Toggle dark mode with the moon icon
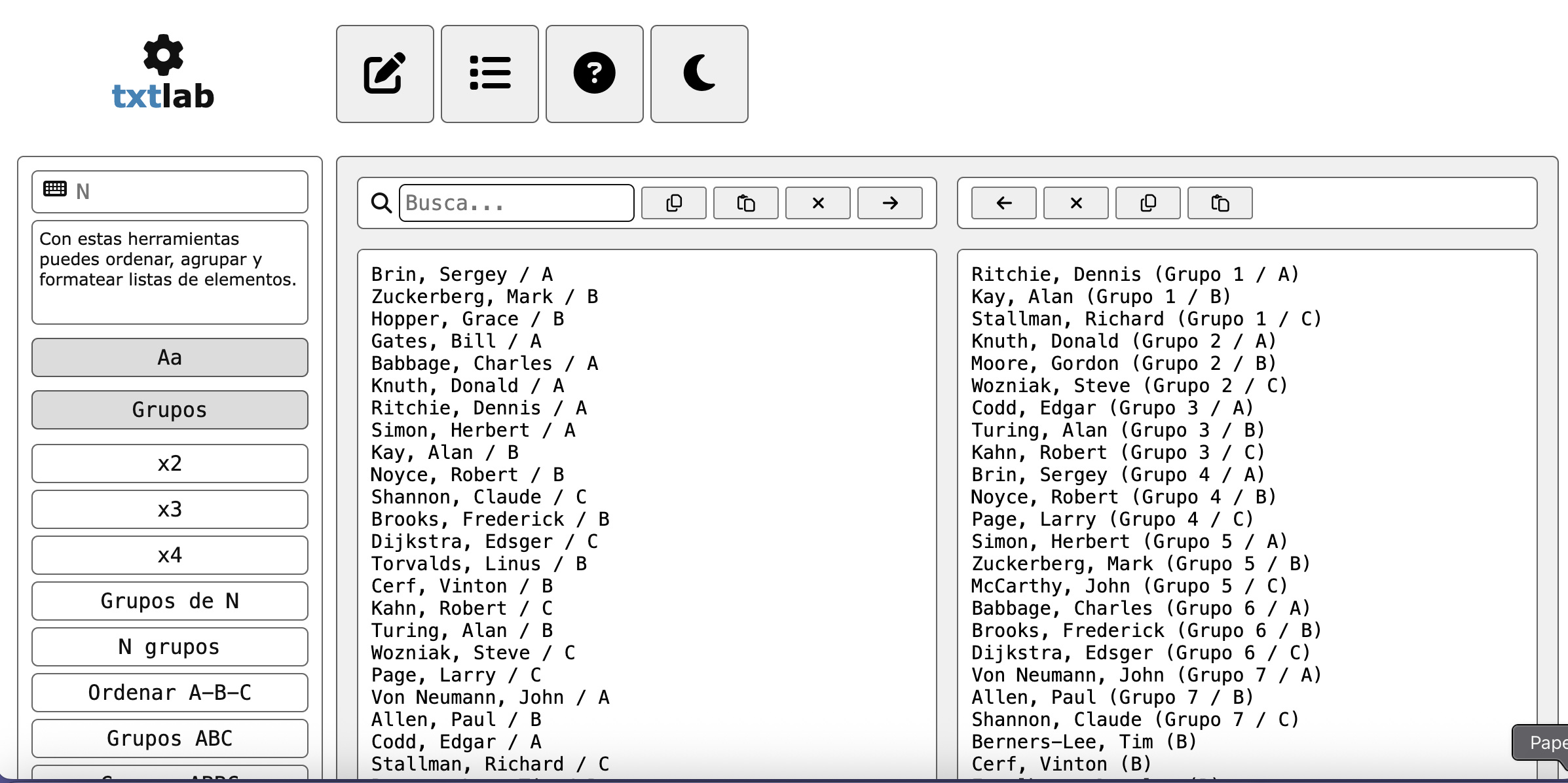The image size is (1568, 783). (700, 74)
